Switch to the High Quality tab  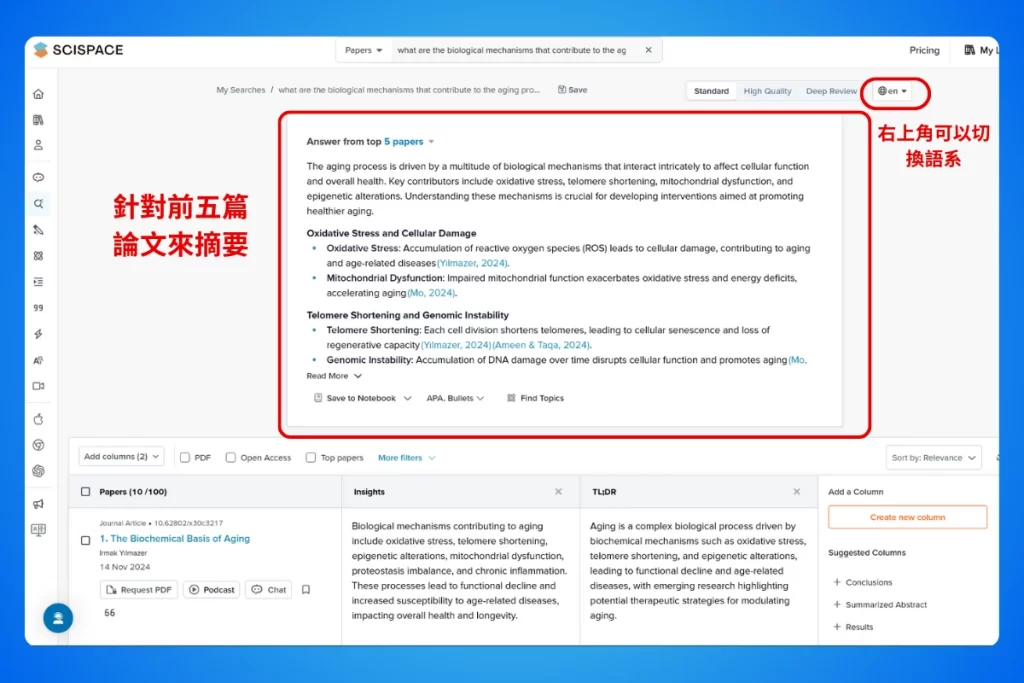767,91
